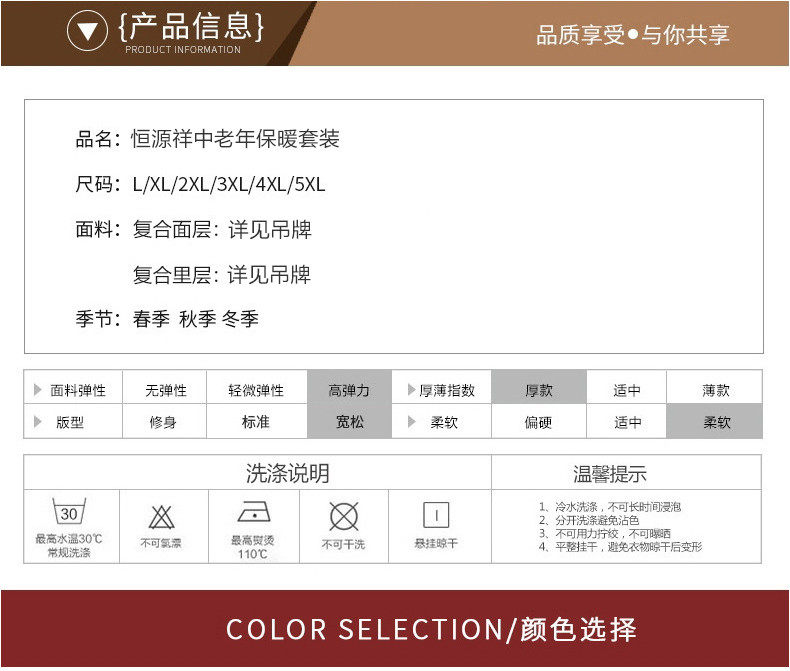
Task: Select 适中 in the softness row
Action: point(627,422)
